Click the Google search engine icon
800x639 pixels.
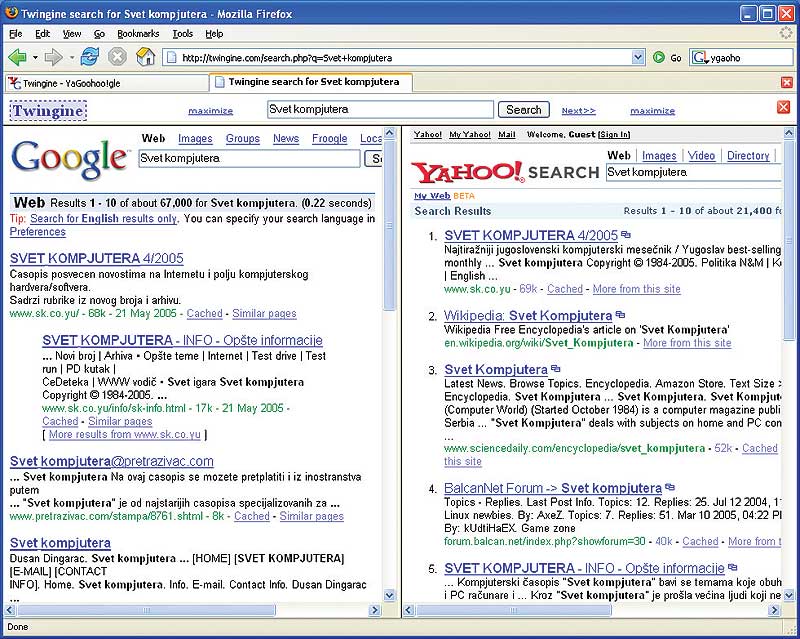click(x=698, y=58)
